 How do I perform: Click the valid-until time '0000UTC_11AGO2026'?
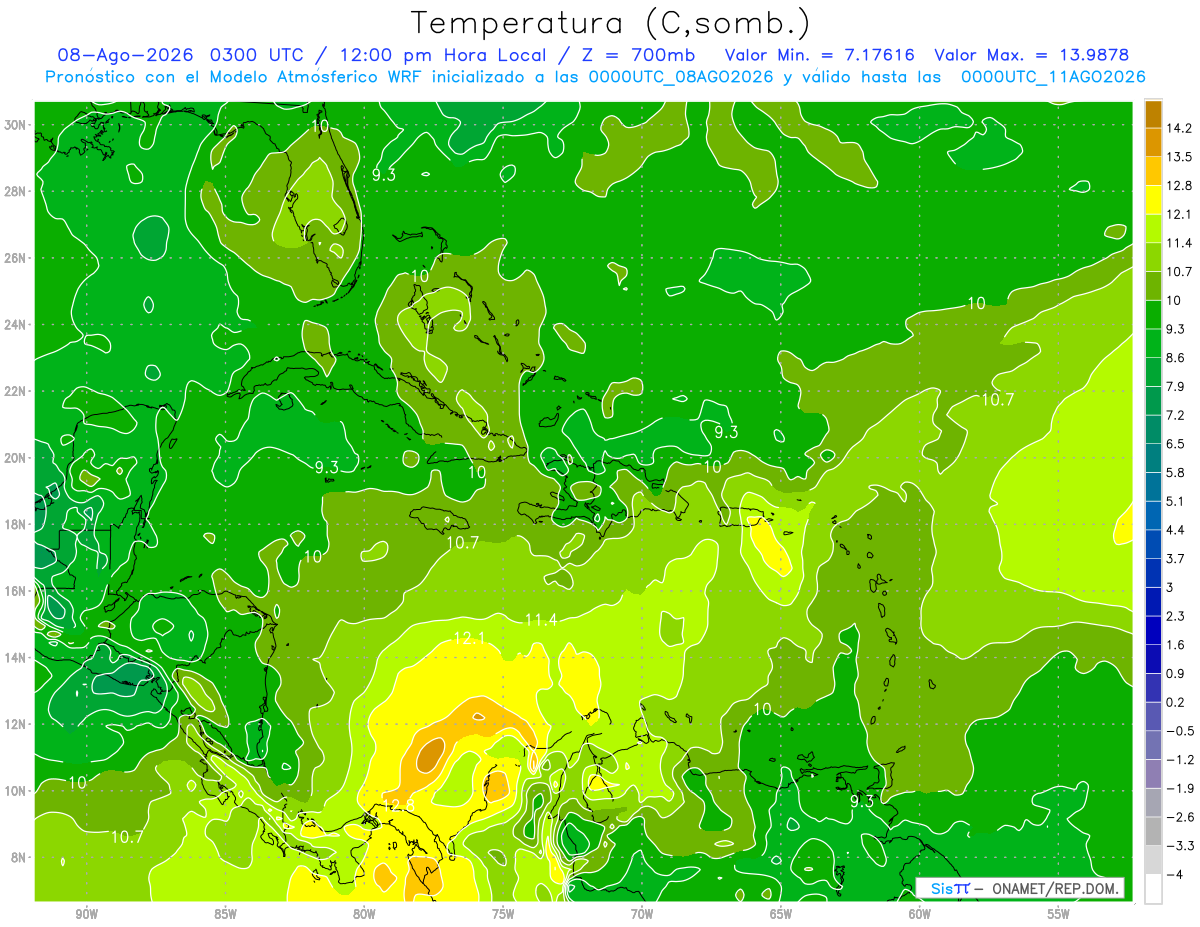click(1053, 77)
